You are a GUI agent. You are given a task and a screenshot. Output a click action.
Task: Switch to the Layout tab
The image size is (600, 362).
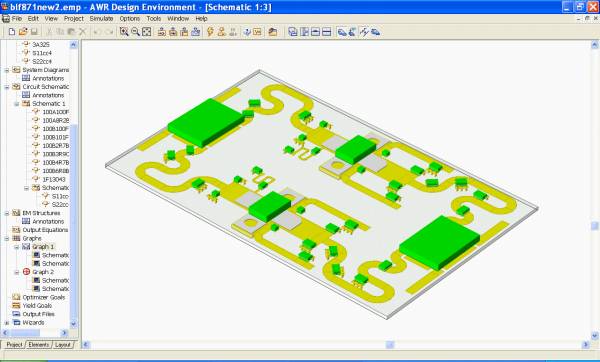pyautogui.click(x=63, y=345)
